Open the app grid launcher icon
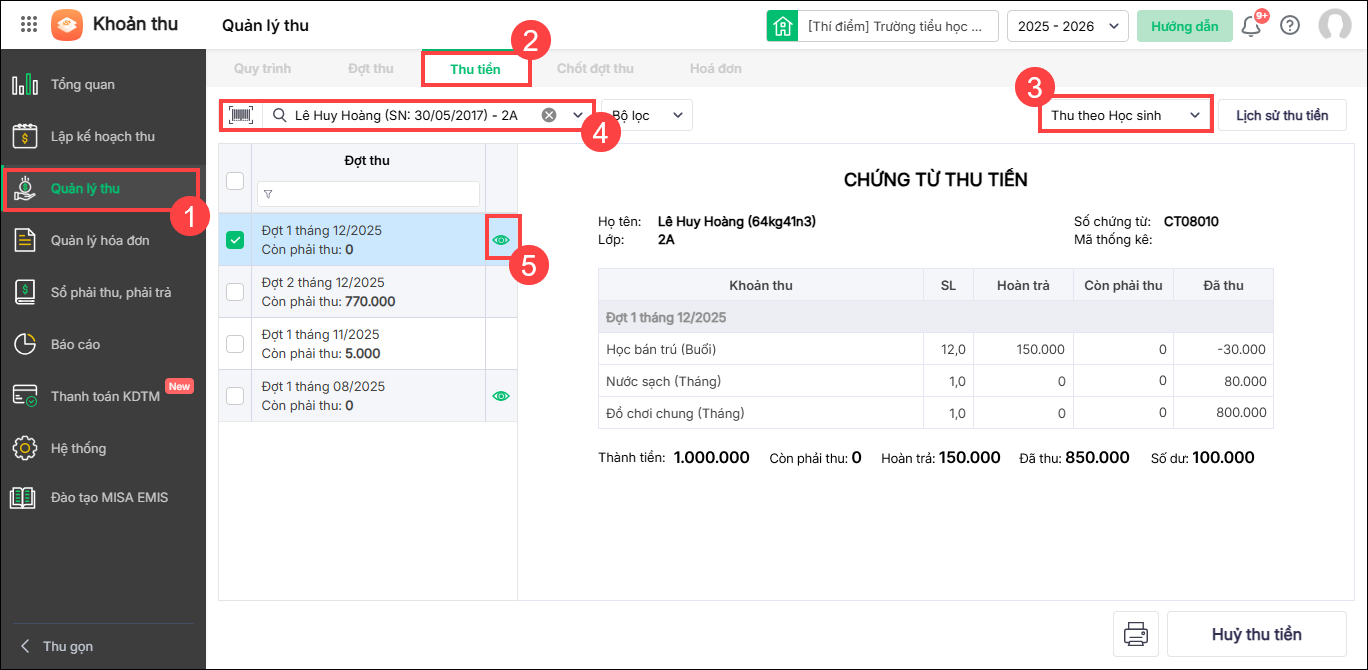1368x670 pixels. pyautogui.click(x=29, y=25)
